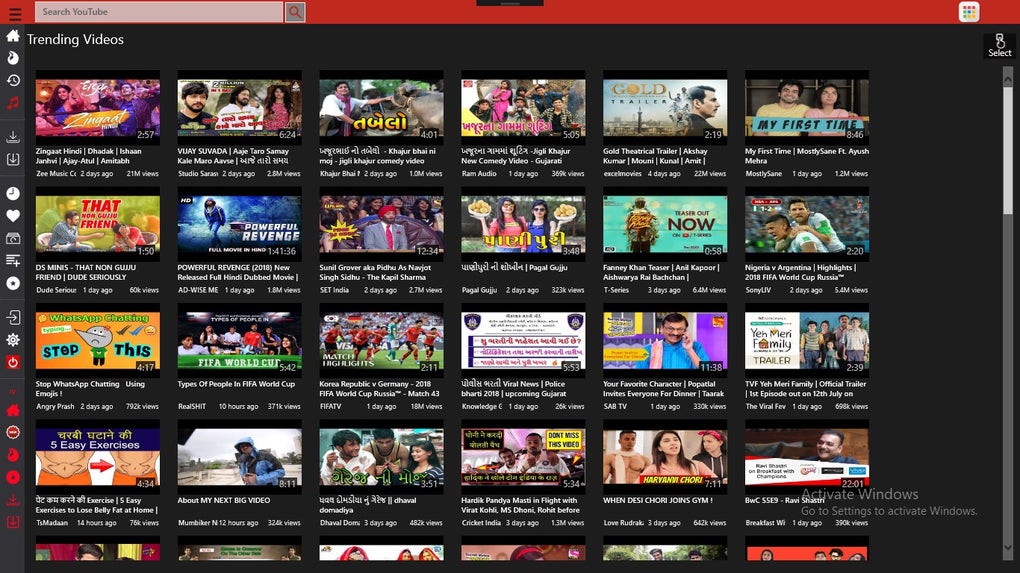1020x573 pixels.
Task: Click the vertical scrollbar up arrow
Action: [1008, 79]
